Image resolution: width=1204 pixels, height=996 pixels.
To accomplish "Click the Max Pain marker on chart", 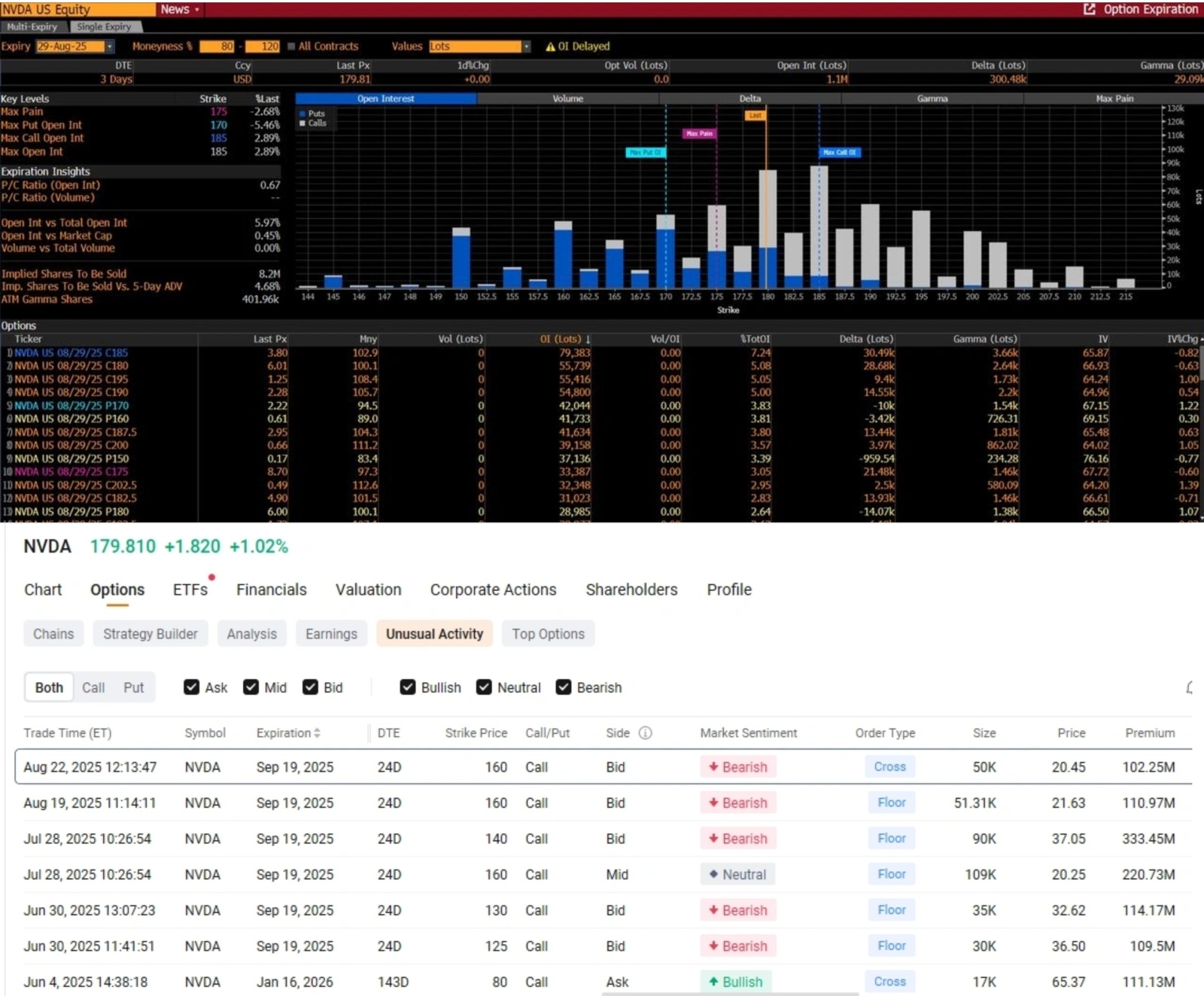I will [699, 133].
